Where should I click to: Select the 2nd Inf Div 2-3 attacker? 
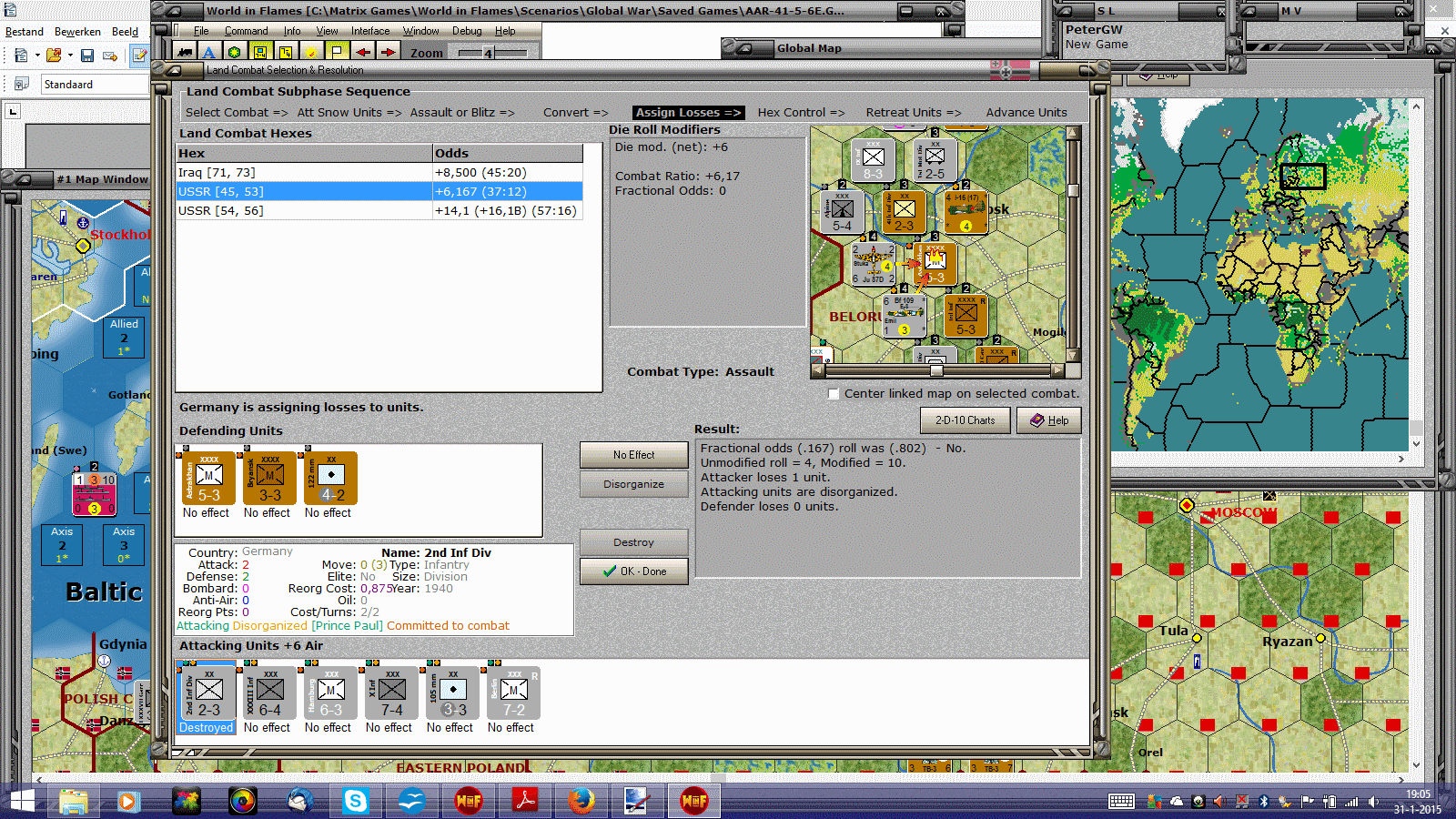click(x=208, y=693)
